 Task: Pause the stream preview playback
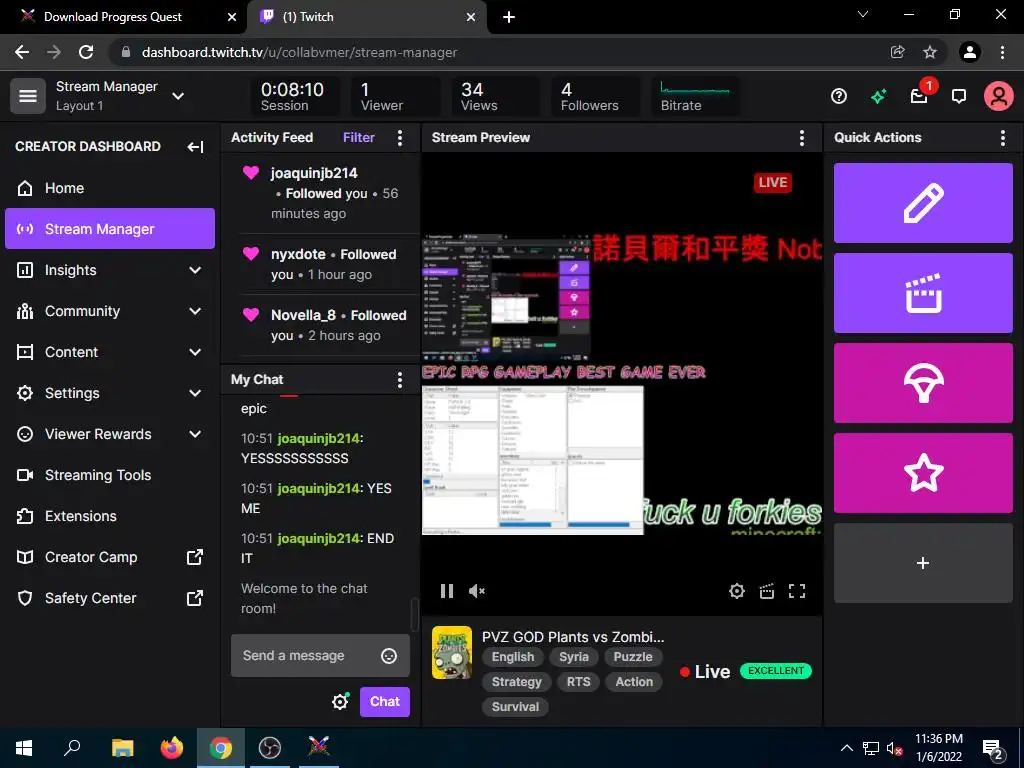point(447,591)
